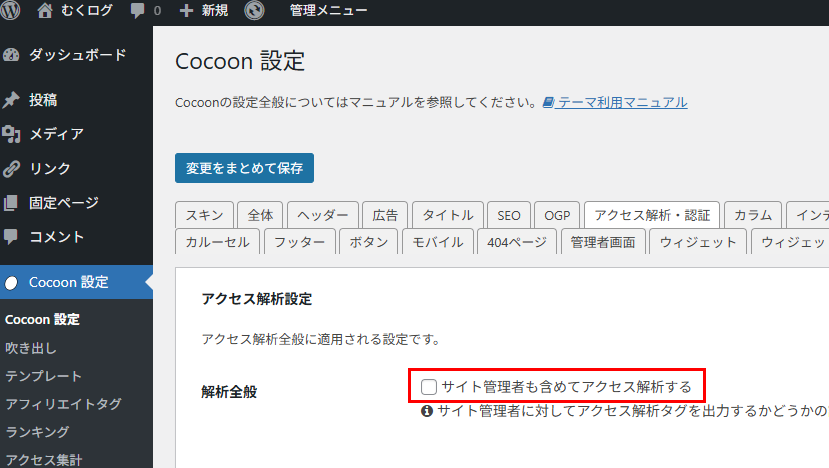Click the ダッシュボード gauge icon
829x468 pixels.
point(11,54)
